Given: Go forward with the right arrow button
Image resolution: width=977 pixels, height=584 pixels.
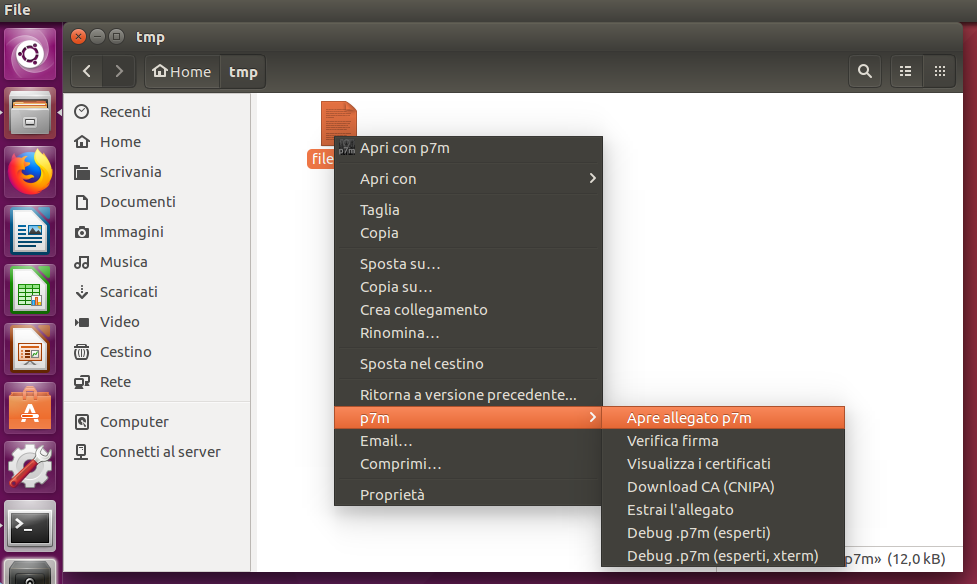Looking at the screenshot, I should 120,72.
